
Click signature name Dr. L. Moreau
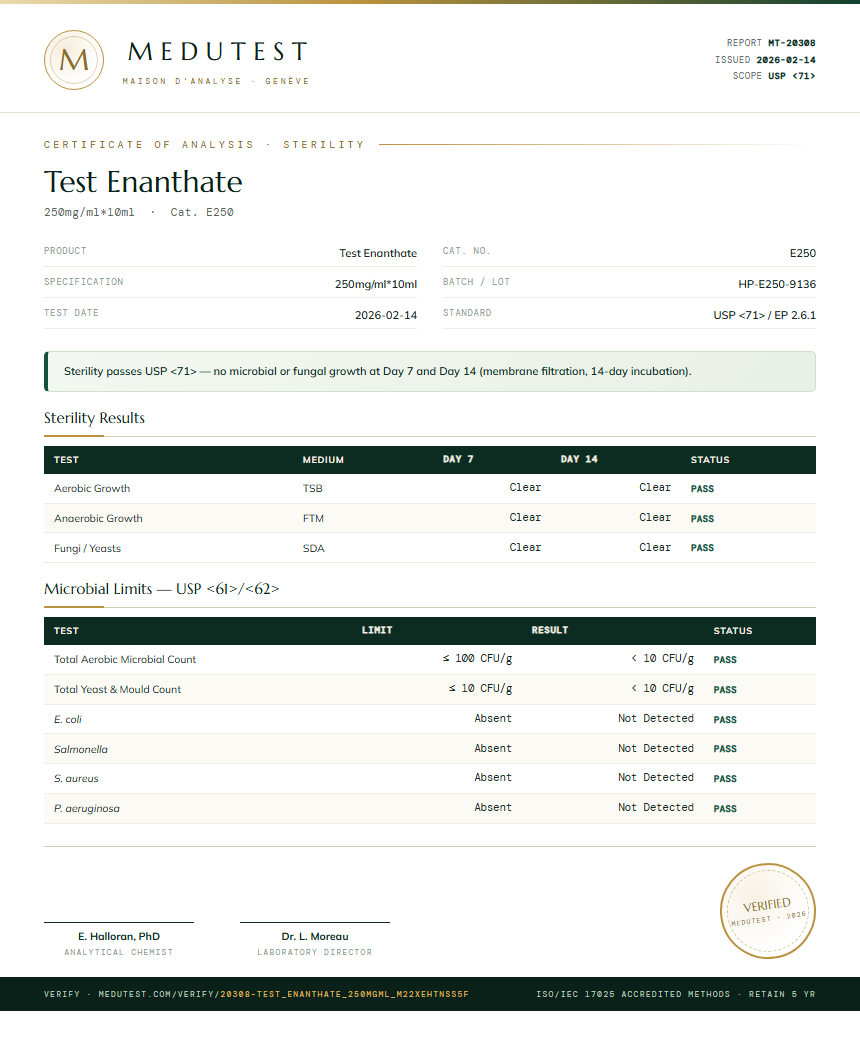point(315,937)
